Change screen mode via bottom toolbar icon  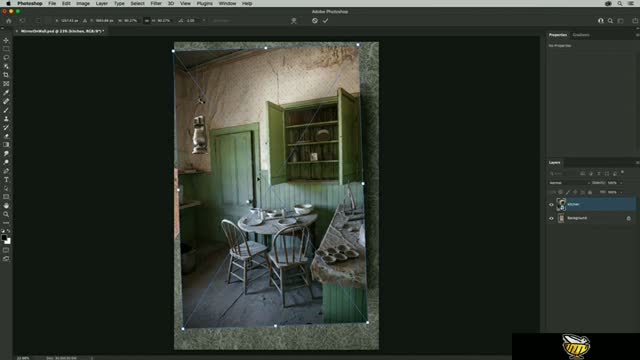pos(6,259)
